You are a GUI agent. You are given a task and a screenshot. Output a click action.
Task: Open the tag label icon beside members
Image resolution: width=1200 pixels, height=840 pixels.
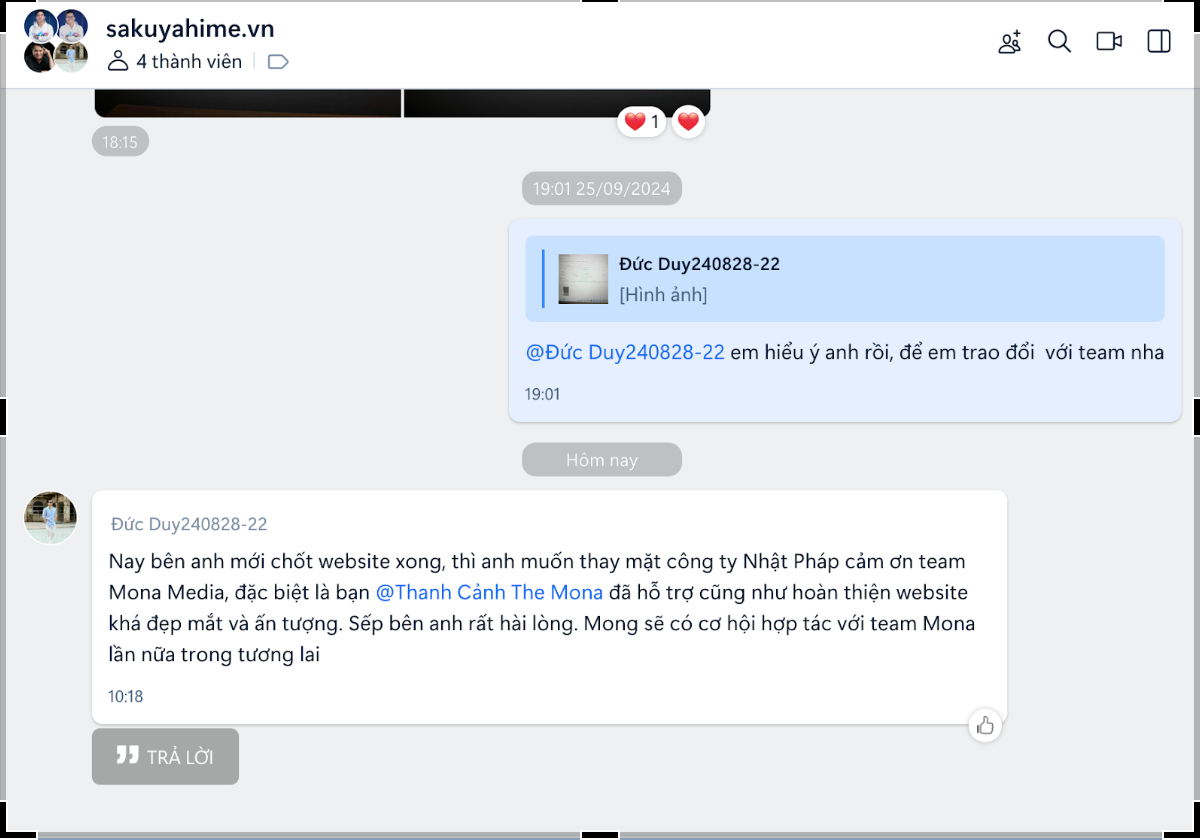278,62
